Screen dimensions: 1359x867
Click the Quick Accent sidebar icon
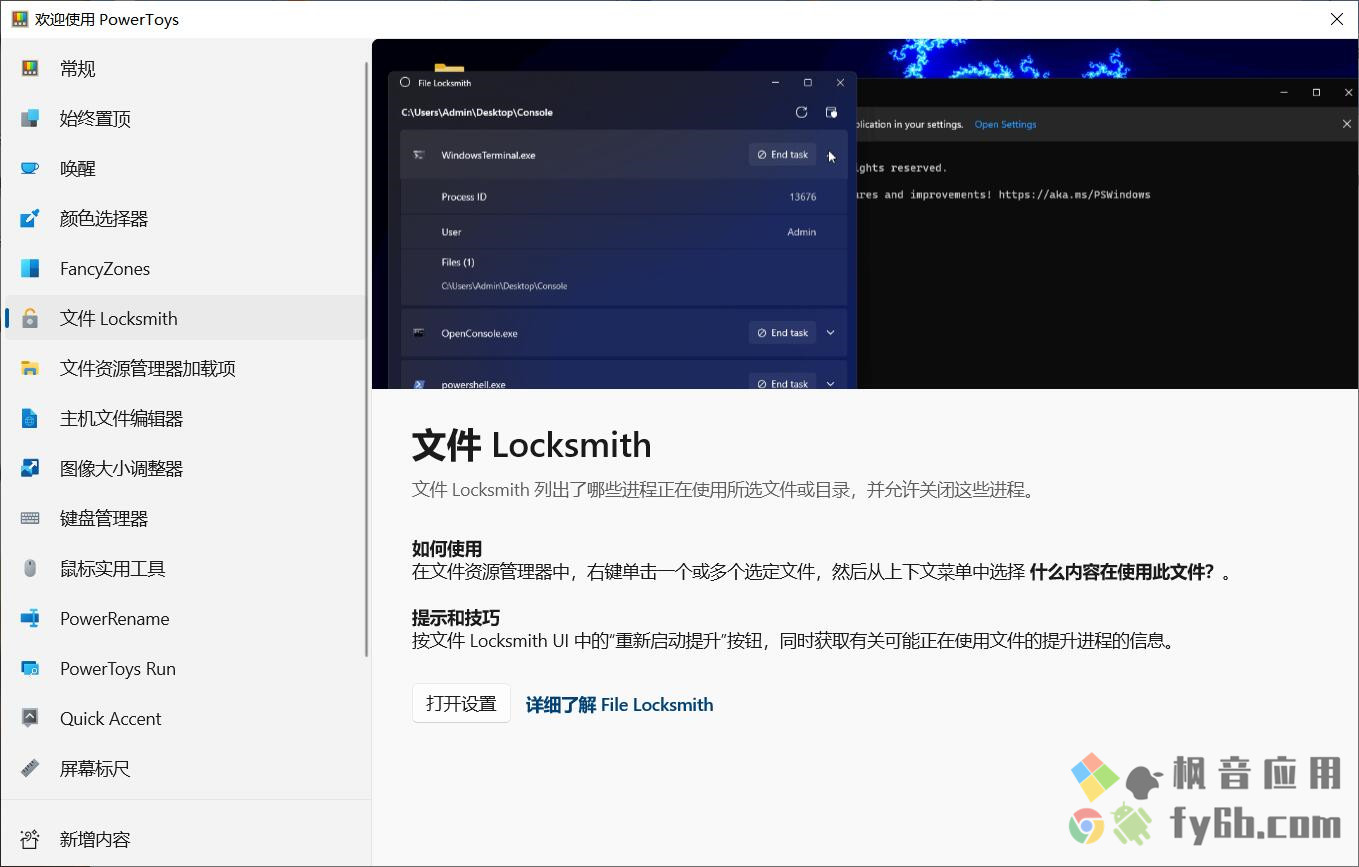point(30,719)
